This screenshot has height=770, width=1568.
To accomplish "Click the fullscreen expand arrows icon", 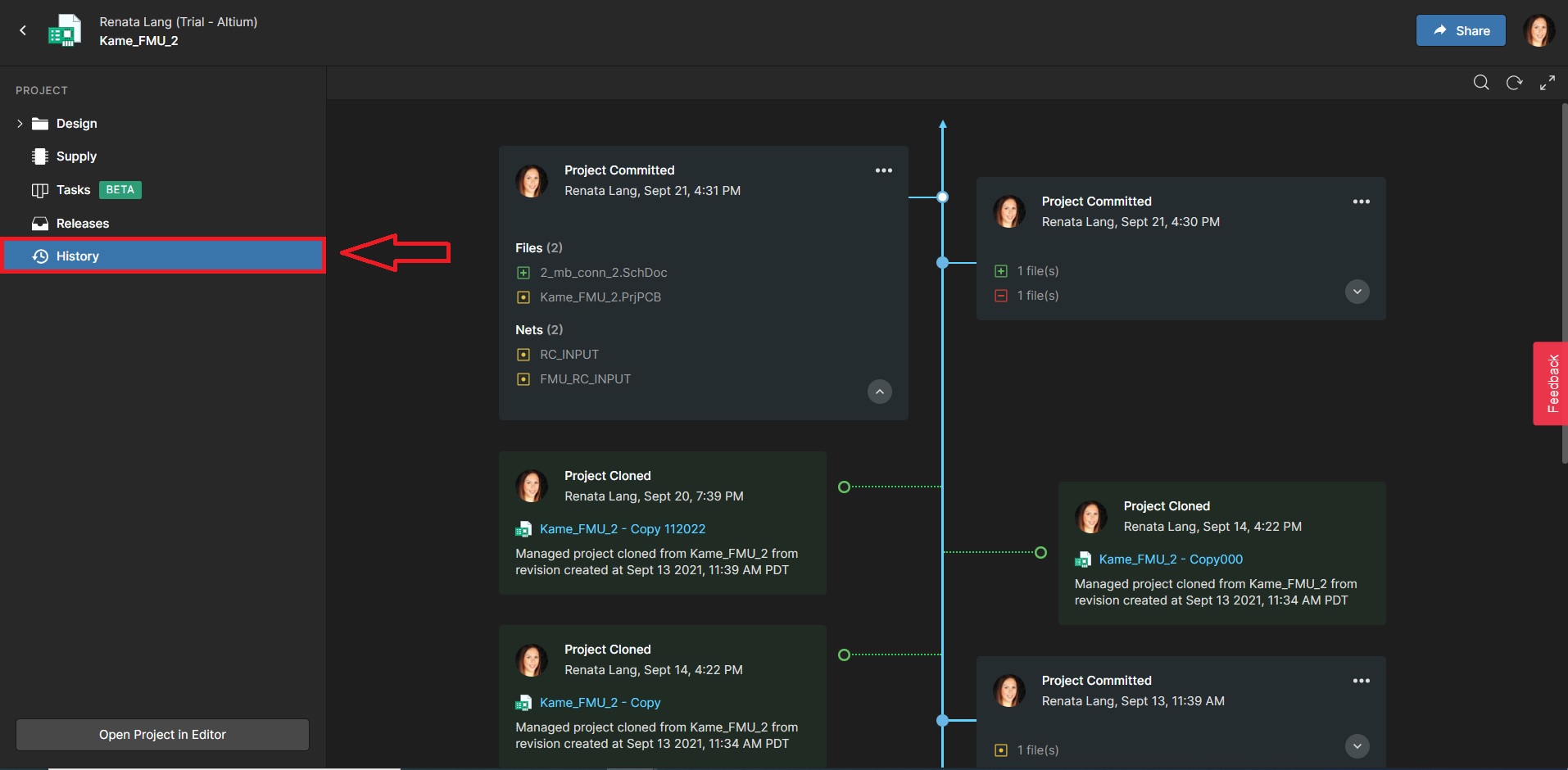I will 1547,83.
